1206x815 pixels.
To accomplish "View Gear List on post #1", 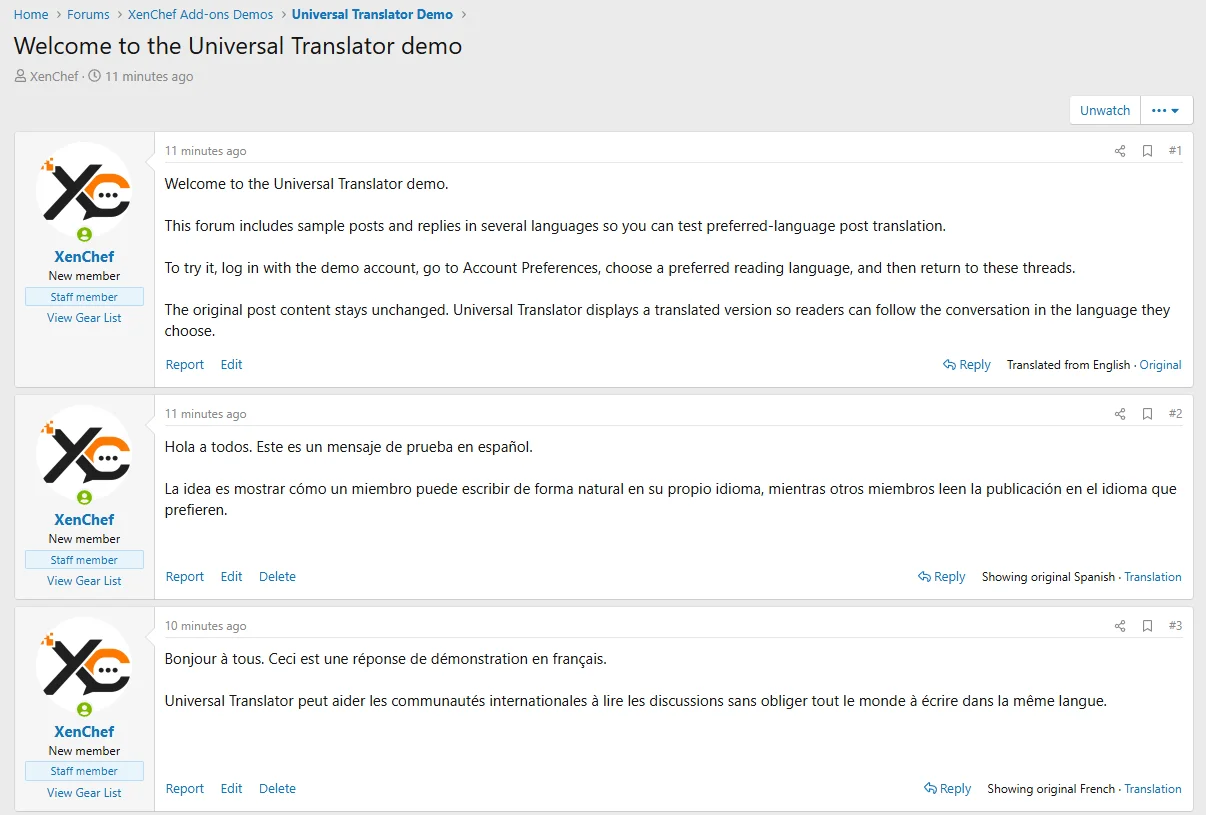I will (x=84, y=318).
